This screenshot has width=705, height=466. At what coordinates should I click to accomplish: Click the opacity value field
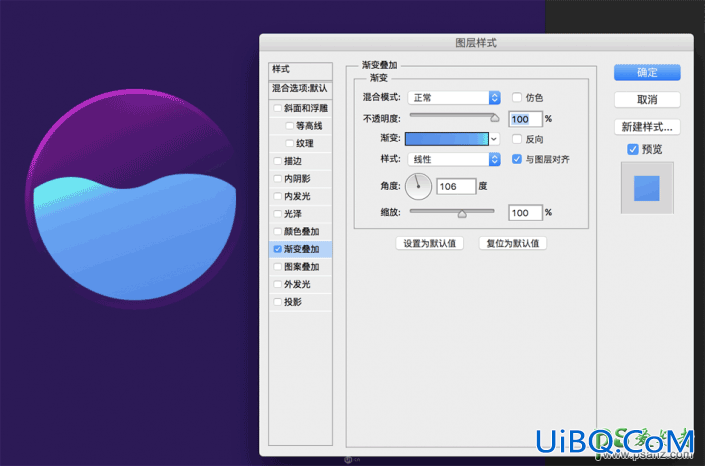pos(526,119)
